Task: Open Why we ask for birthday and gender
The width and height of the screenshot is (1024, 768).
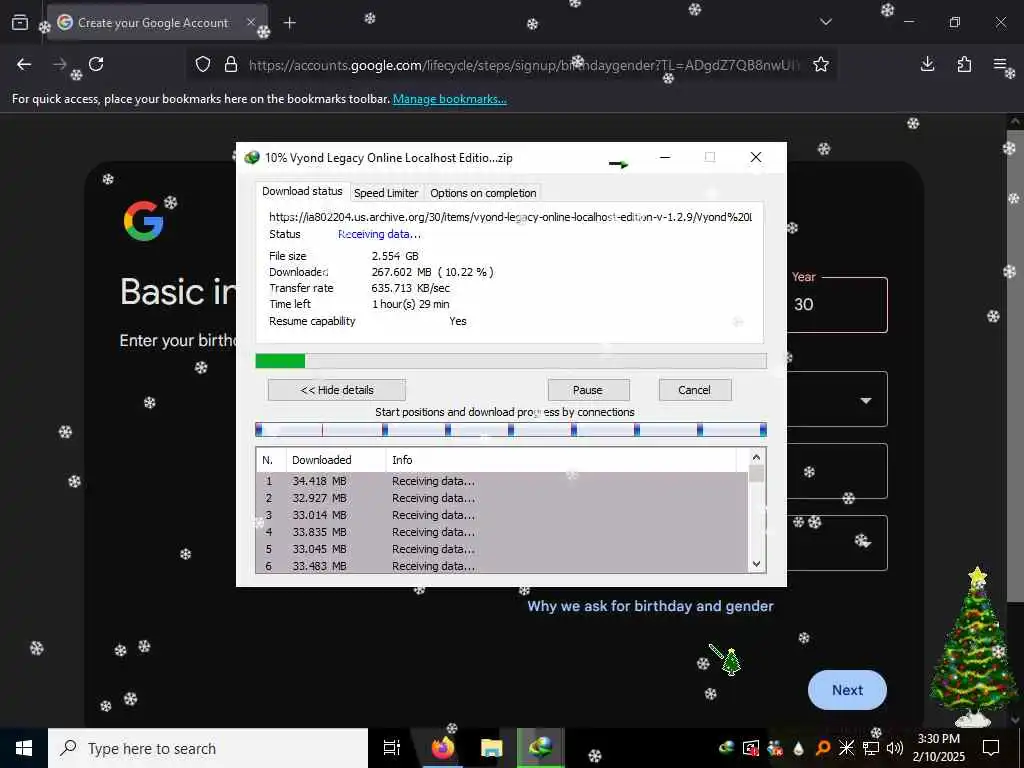Action: (650, 606)
